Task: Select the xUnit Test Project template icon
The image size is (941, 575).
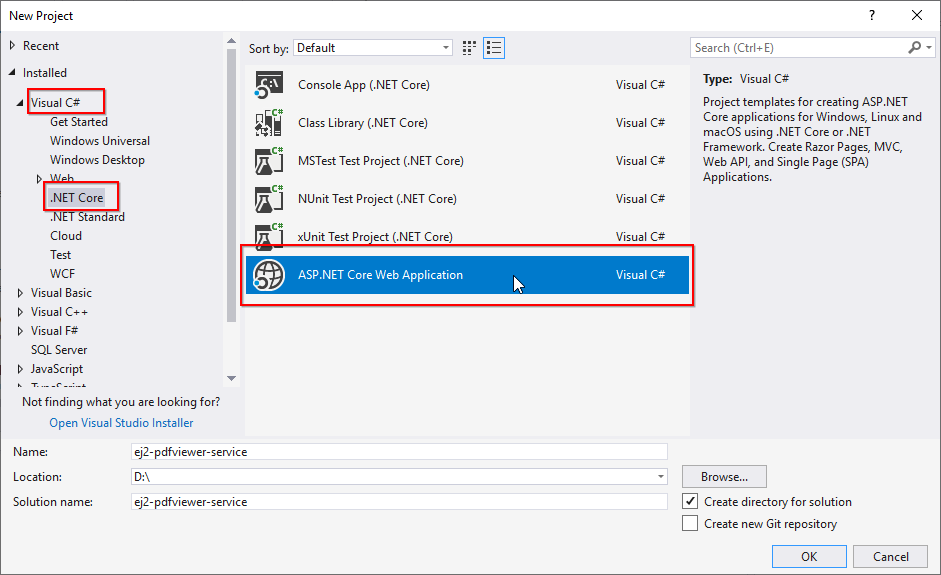Action: pyautogui.click(x=269, y=237)
